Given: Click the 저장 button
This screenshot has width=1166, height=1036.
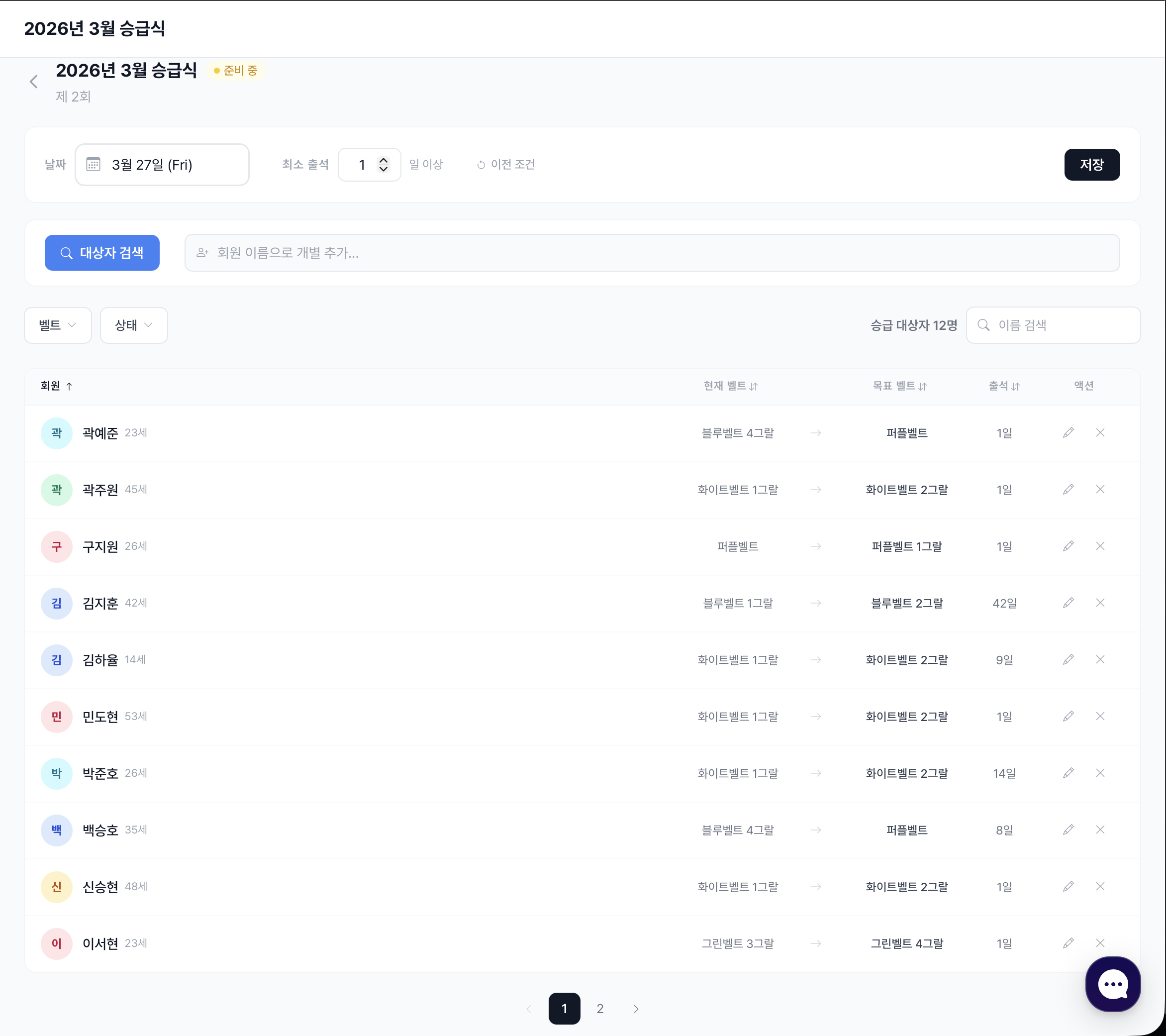Looking at the screenshot, I should pos(1091,165).
